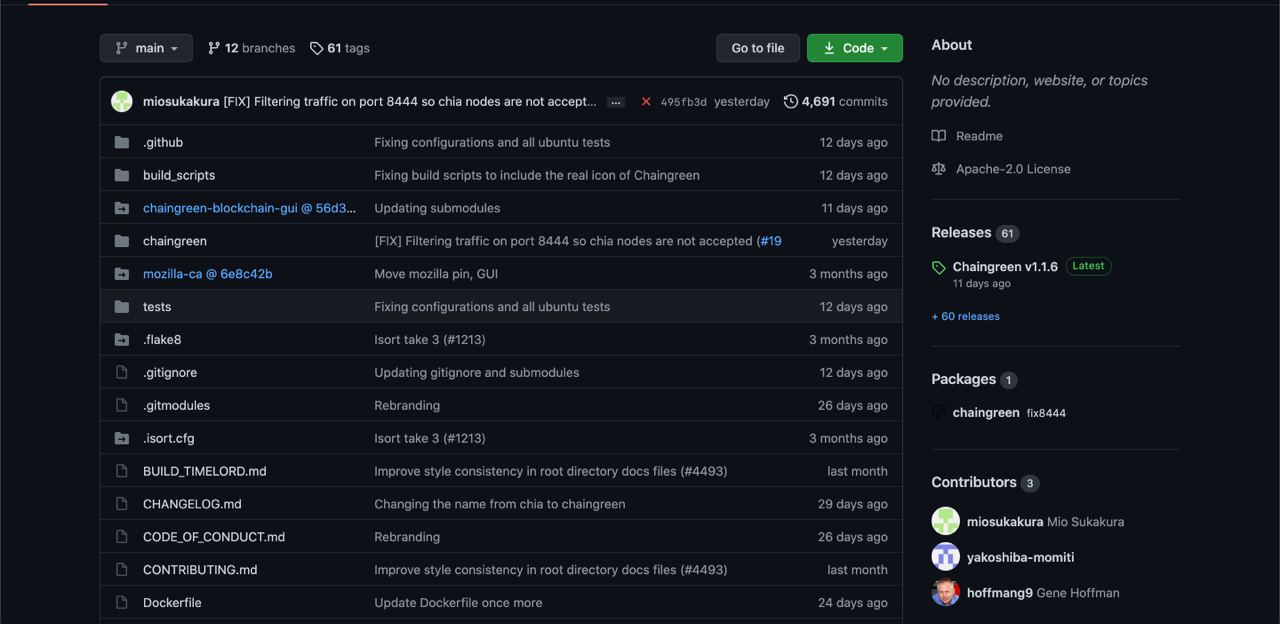Open 'Changing the name from chia to chaingreen' commit
Image resolution: width=1280 pixels, height=624 pixels.
(500, 504)
